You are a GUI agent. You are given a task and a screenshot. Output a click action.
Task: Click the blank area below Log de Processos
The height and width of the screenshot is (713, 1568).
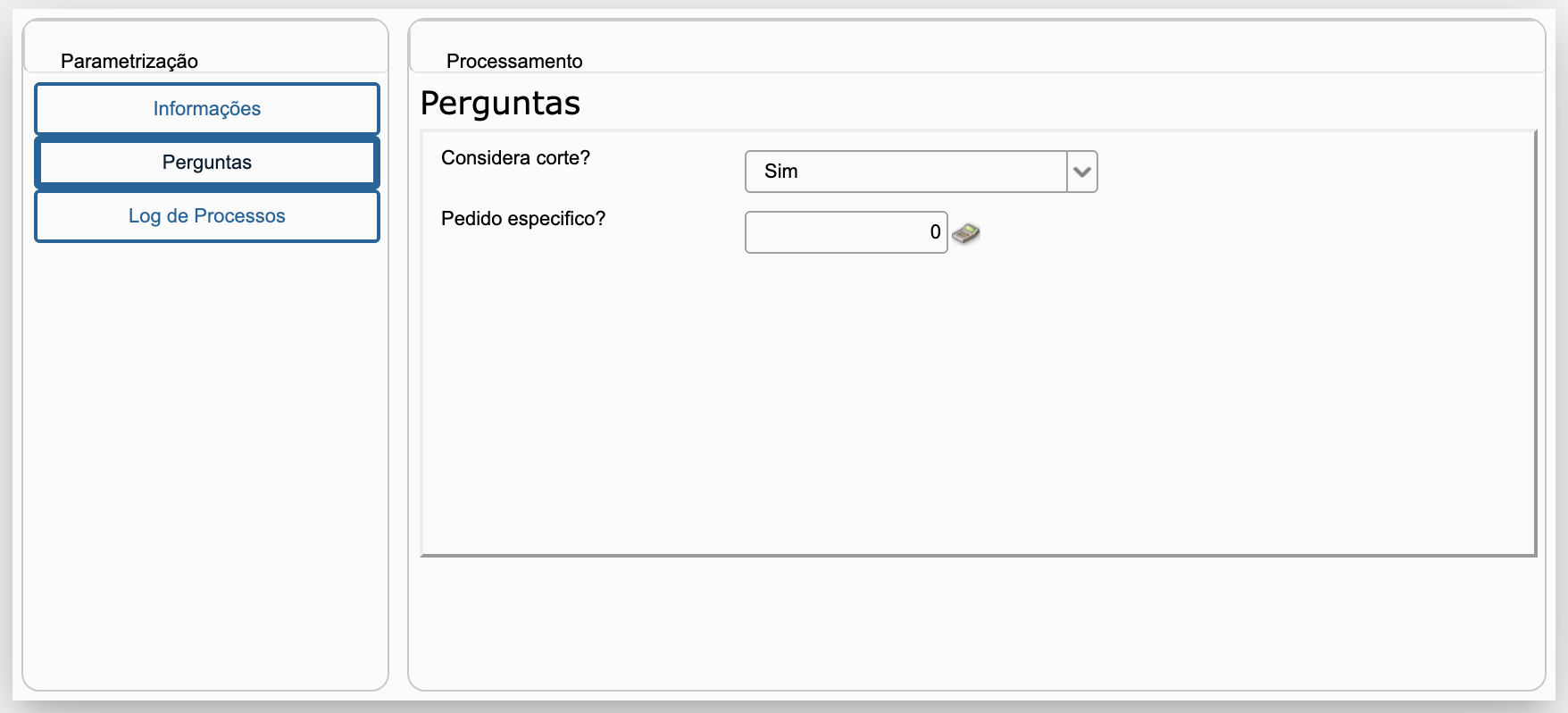click(x=207, y=447)
